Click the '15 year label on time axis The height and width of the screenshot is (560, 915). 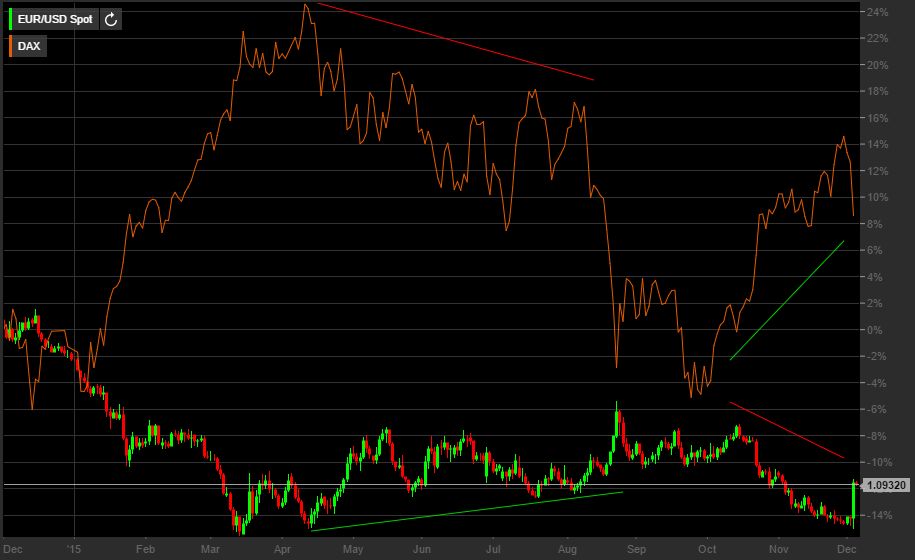pos(73,550)
